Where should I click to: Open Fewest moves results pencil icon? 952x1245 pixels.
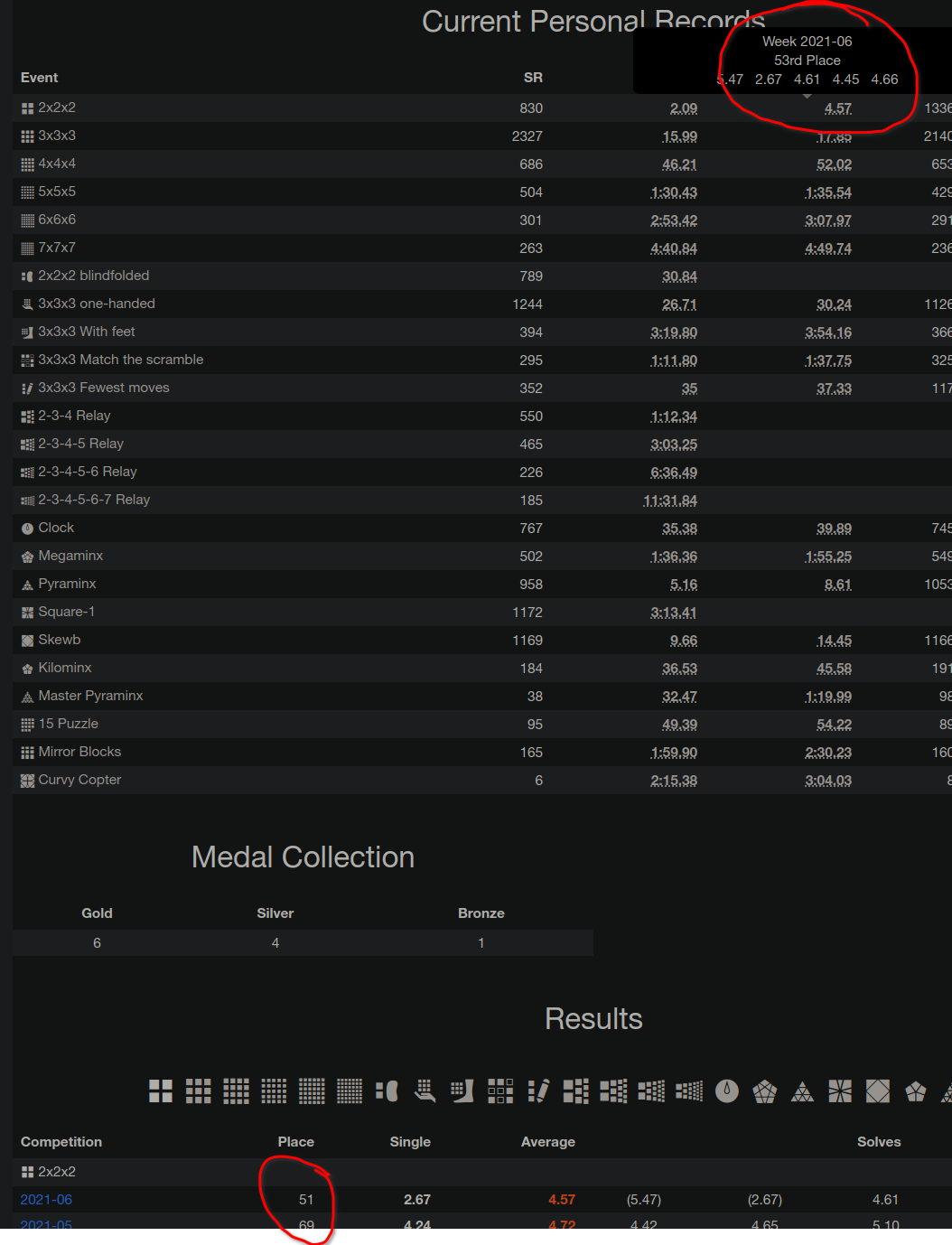(x=538, y=1091)
